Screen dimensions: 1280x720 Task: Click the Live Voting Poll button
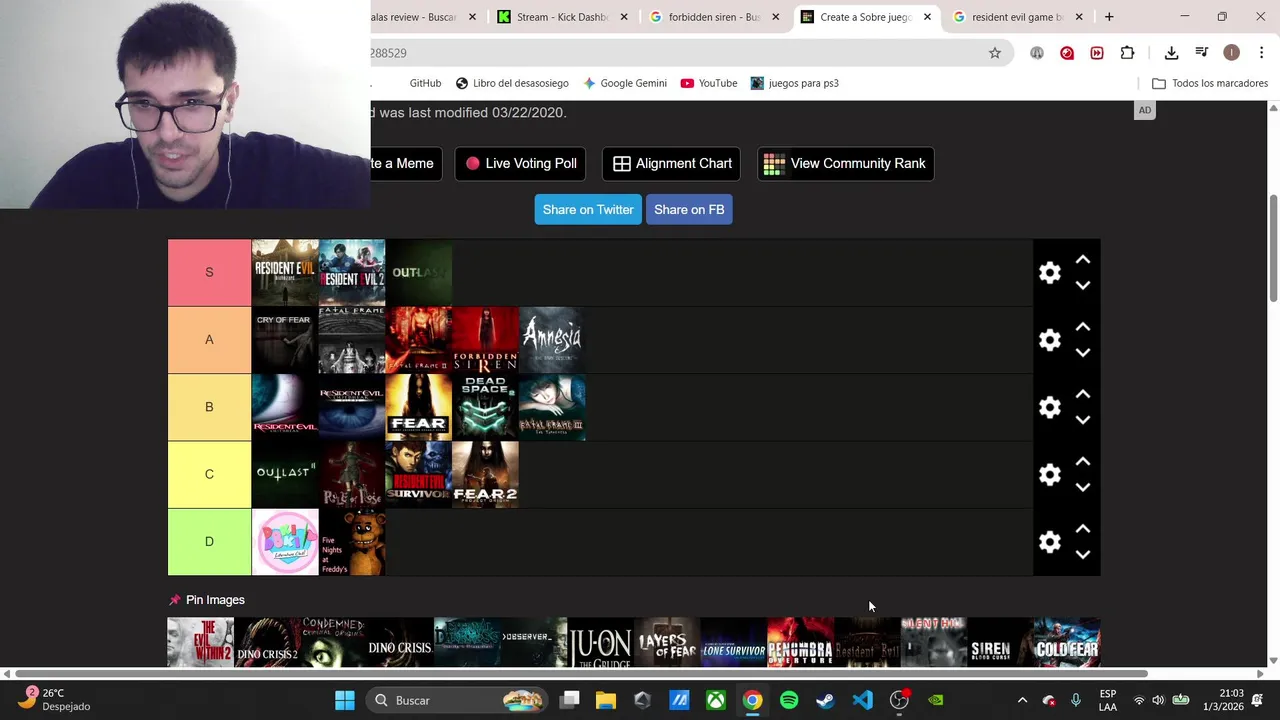click(520, 164)
